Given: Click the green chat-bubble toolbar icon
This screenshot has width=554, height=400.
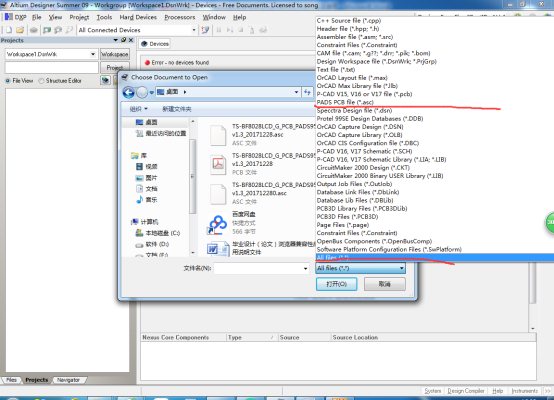Looking at the screenshot, I should coord(47,30).
